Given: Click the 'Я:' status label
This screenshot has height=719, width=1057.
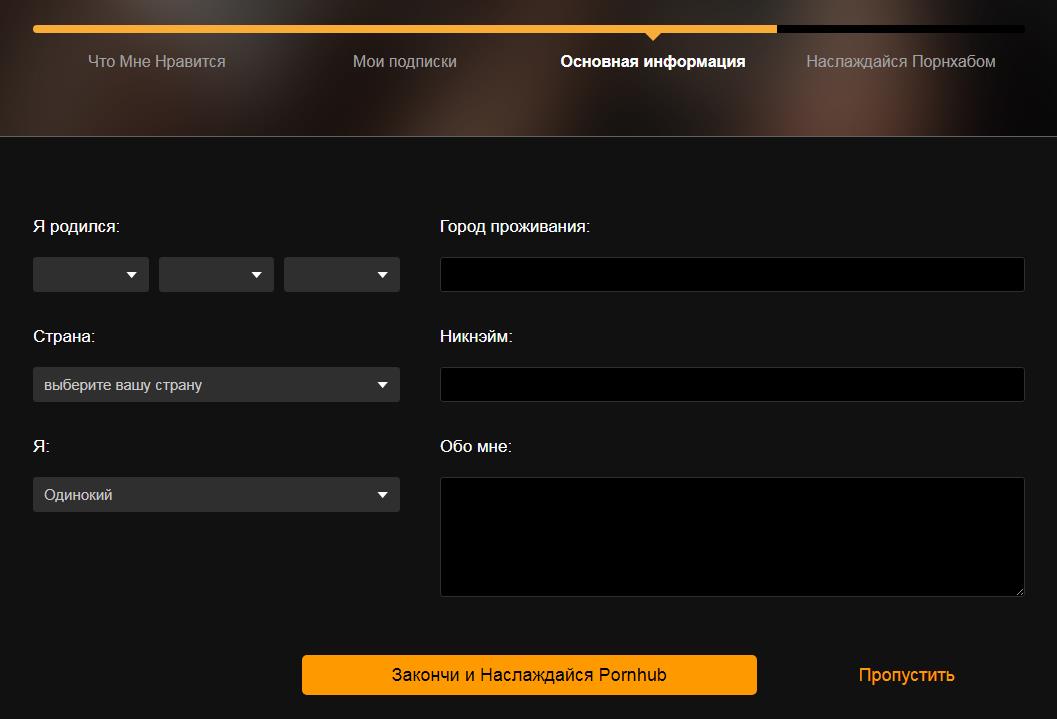Looking at the screenshot, I should [41, 446].
